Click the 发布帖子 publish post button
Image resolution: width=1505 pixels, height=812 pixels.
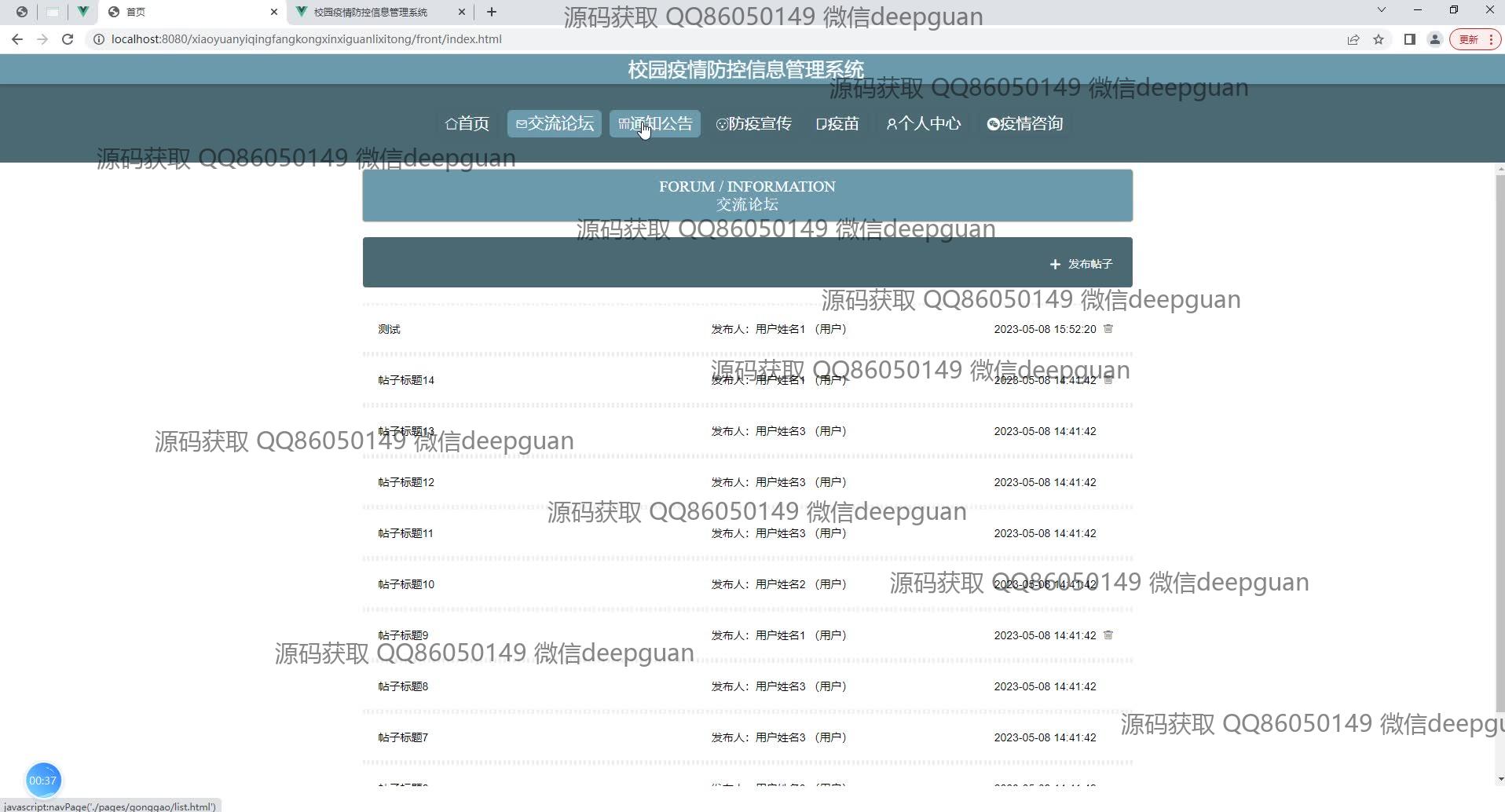pyautogui.click(x=1082, y=265)
